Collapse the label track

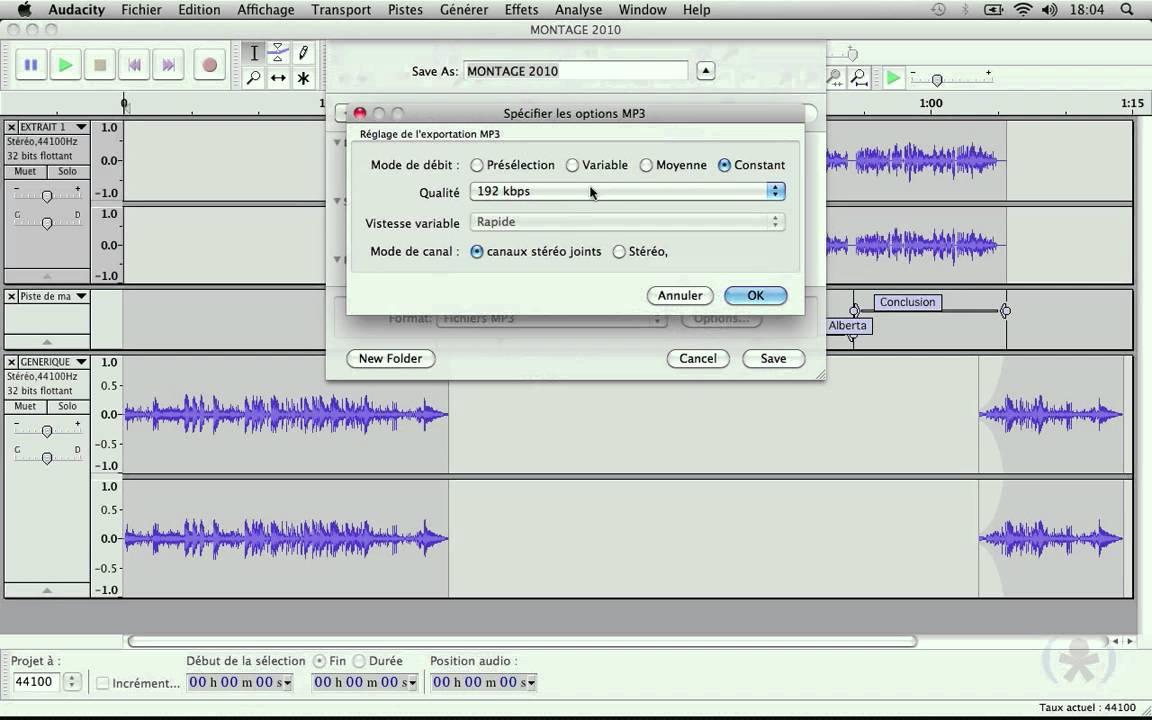coord(47,342)
